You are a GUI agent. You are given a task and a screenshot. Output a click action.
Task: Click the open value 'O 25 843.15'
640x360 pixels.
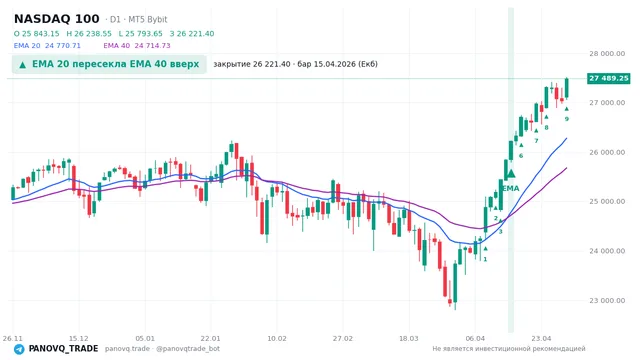coord(36,33)
